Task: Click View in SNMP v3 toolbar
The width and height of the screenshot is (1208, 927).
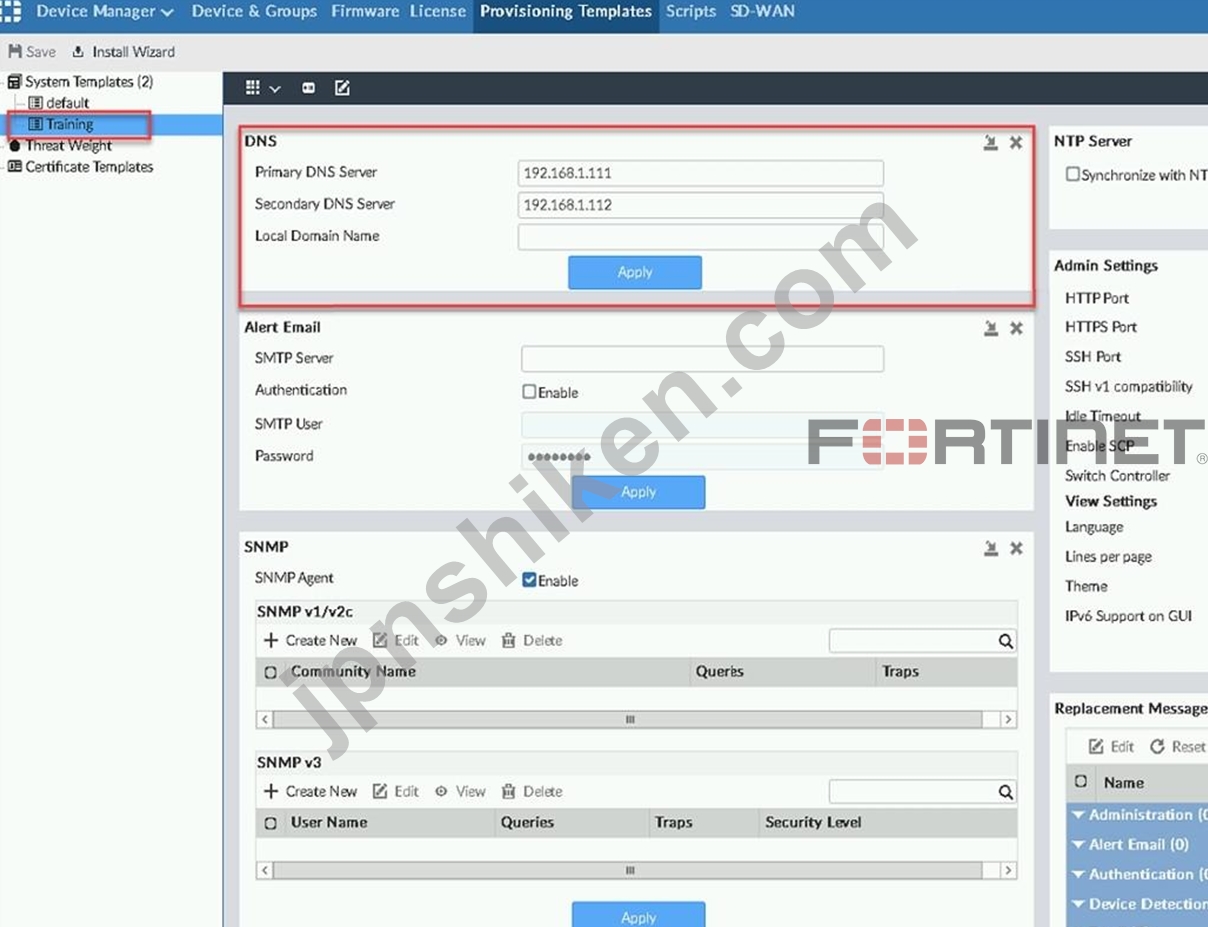Action: click(x=460, y=792)
